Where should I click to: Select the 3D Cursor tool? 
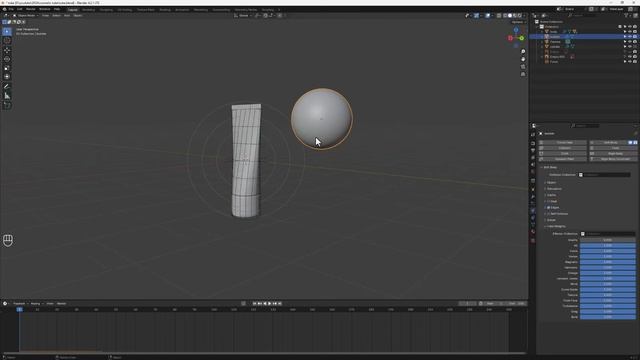click(x=7, y=41)
